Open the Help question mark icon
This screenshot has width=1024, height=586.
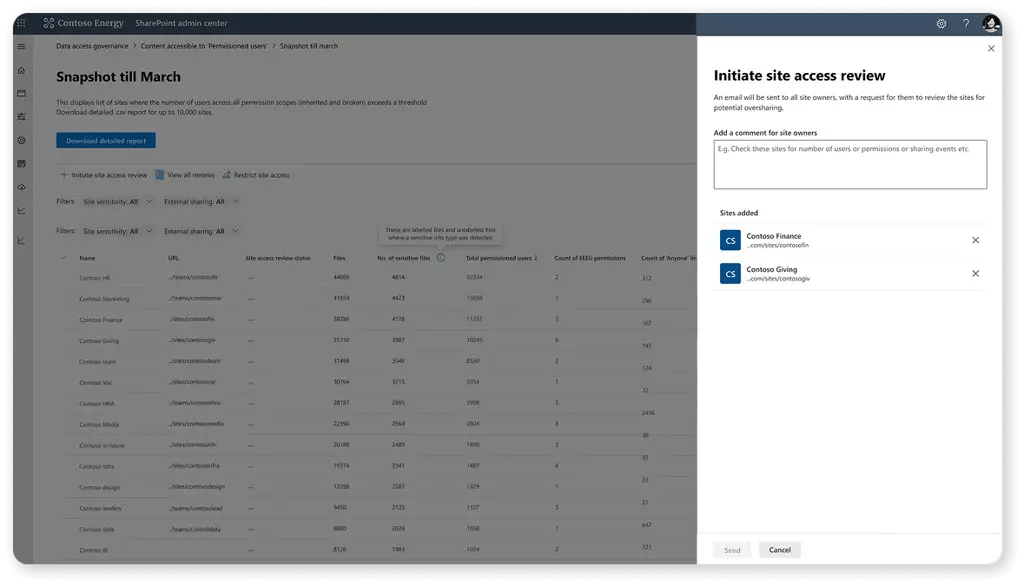pyautogui.click(x=966, y=24)
